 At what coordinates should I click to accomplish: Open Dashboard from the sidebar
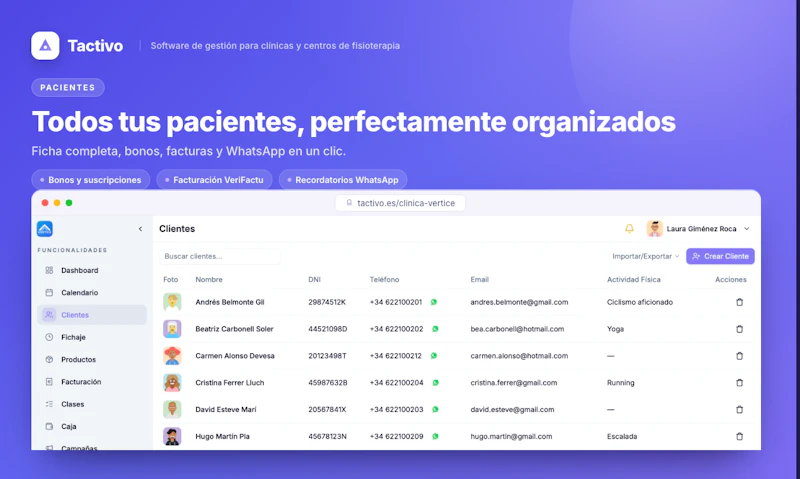point(92,270)
